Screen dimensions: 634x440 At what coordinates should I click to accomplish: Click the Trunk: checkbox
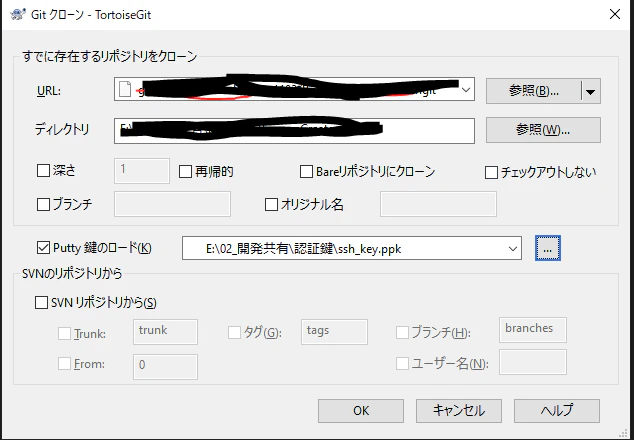64,334
